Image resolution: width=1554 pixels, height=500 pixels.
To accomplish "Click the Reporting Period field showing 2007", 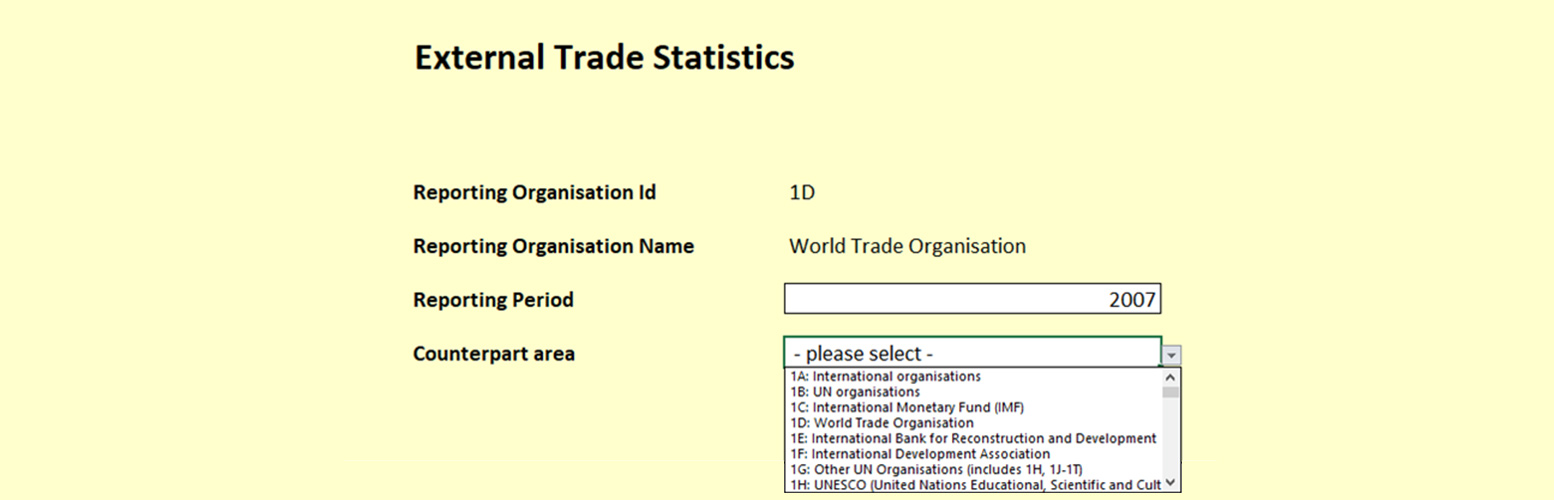I will [971, 299].
